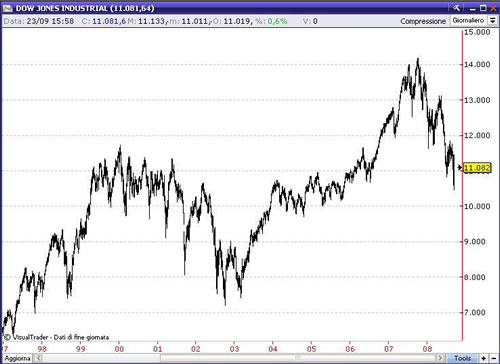Click the DOW JONES INDUSTRIAL window title
Screen dimensions: 500x364
[85, 8]
